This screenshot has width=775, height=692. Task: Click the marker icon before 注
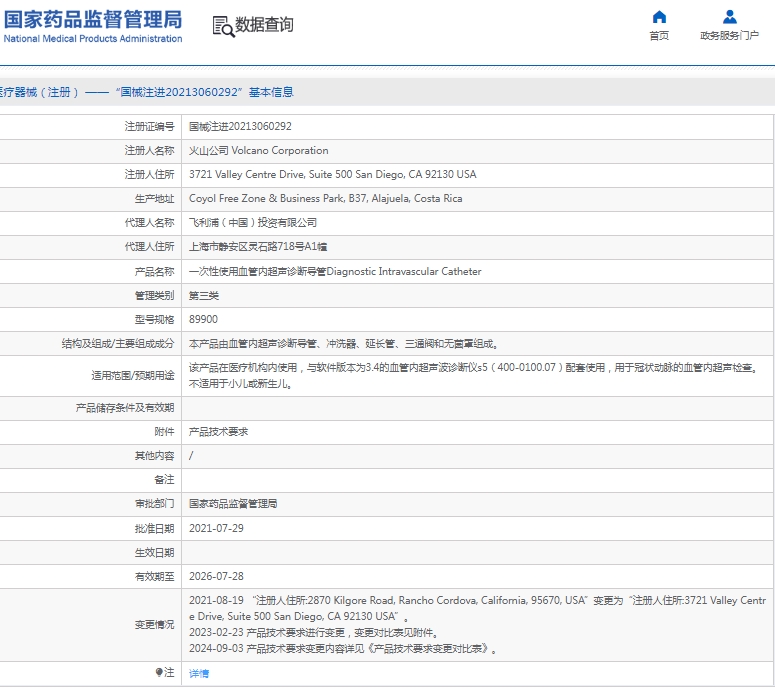click(x=159, y=672)
